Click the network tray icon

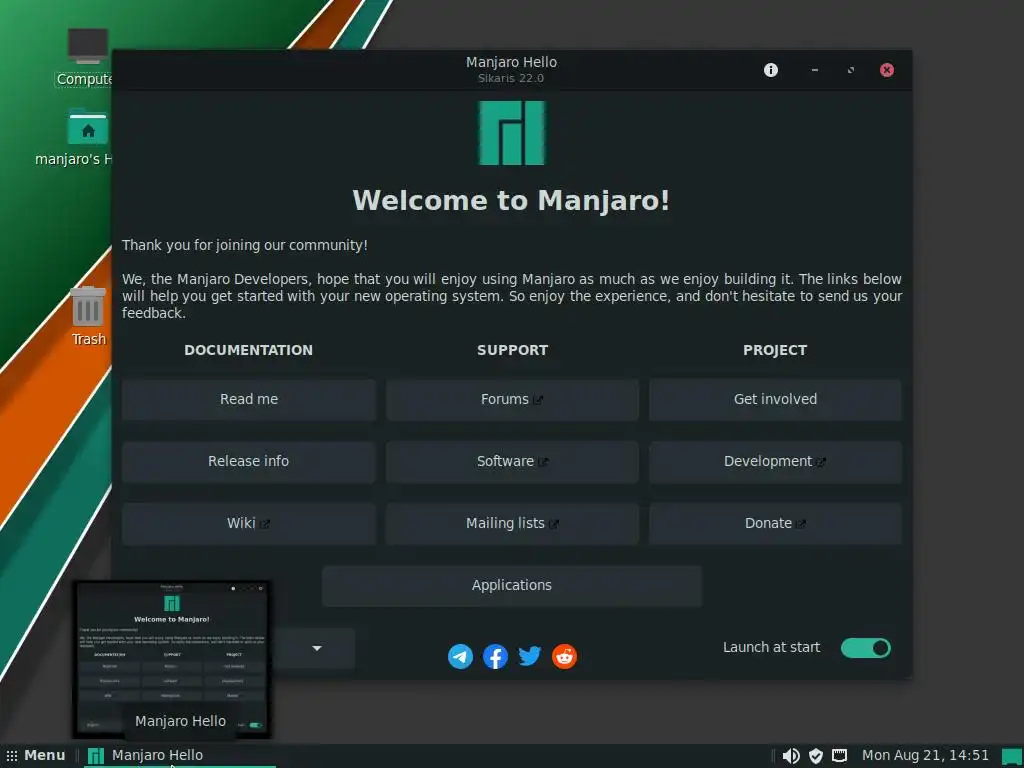click(x=839, y=756)
